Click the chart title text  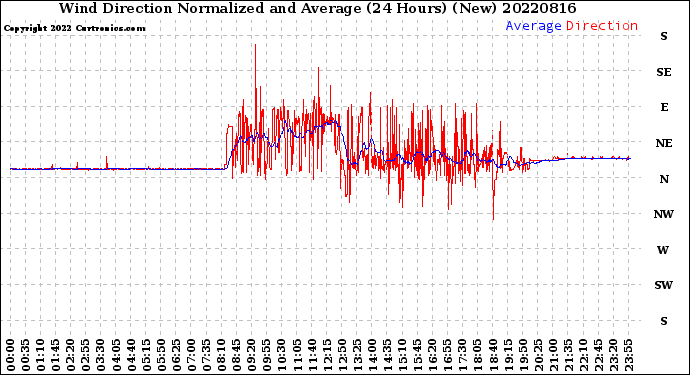coord(317,8)
